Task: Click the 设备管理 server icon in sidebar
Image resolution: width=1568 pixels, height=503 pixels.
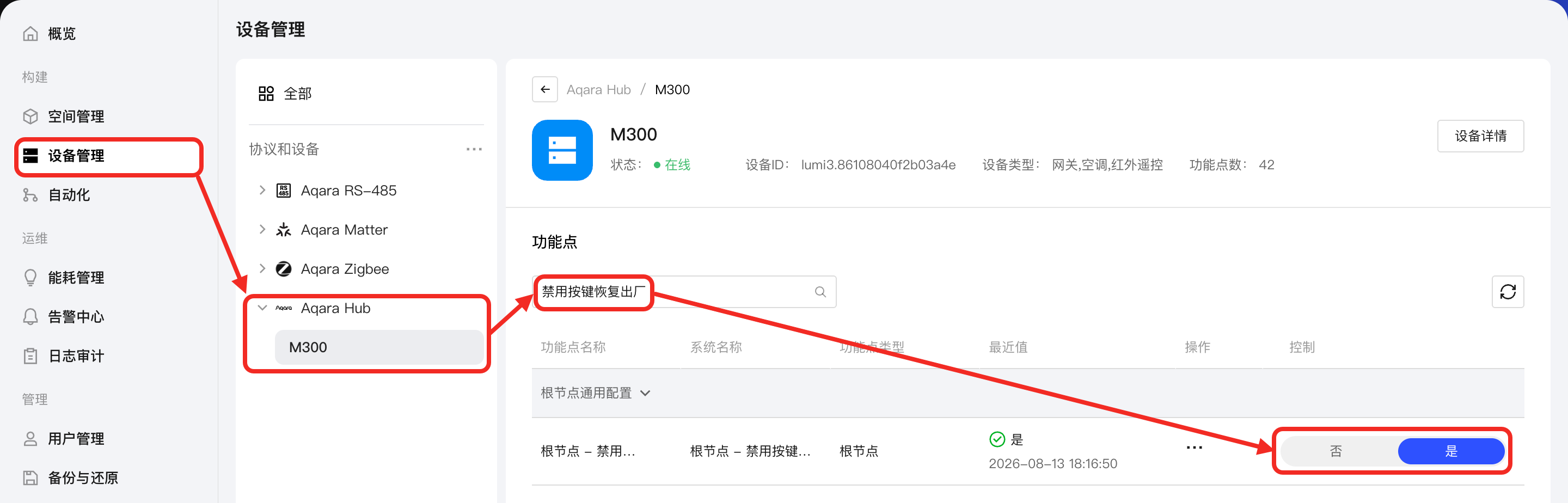Action: click(x=30, y=156)
